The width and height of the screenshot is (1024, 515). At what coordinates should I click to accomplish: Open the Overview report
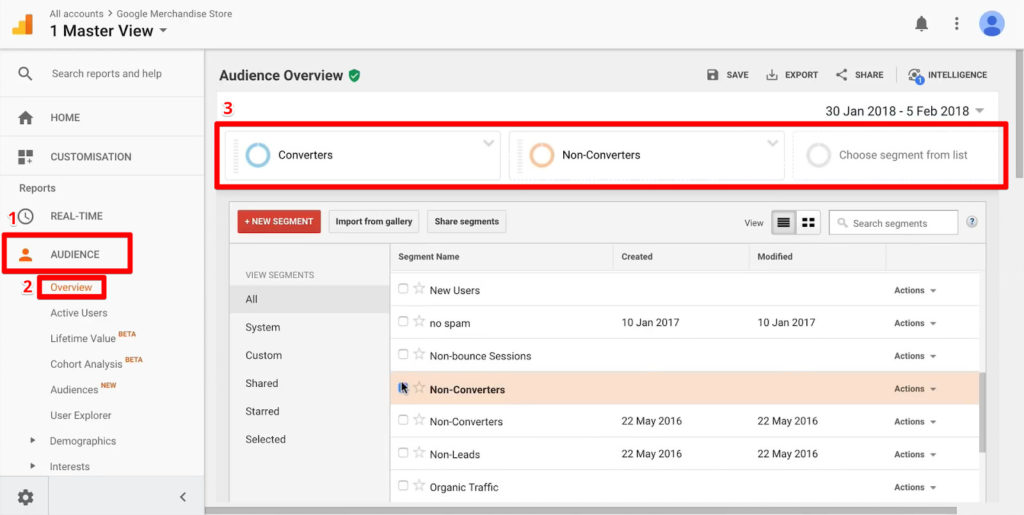pyautogui.click(x=71, y=287)
